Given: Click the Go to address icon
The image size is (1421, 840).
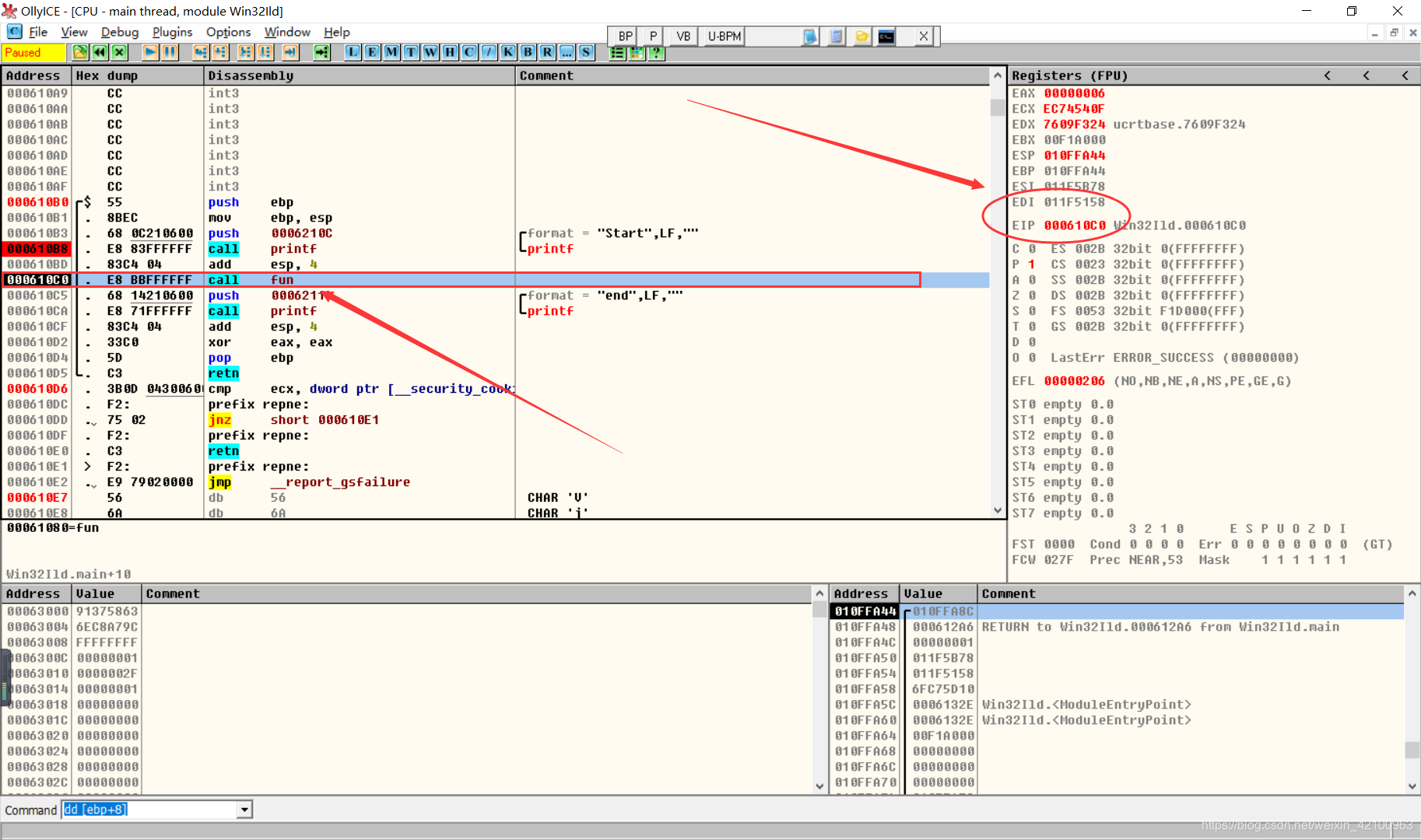Looking at the screenshot, I should 321,52.
